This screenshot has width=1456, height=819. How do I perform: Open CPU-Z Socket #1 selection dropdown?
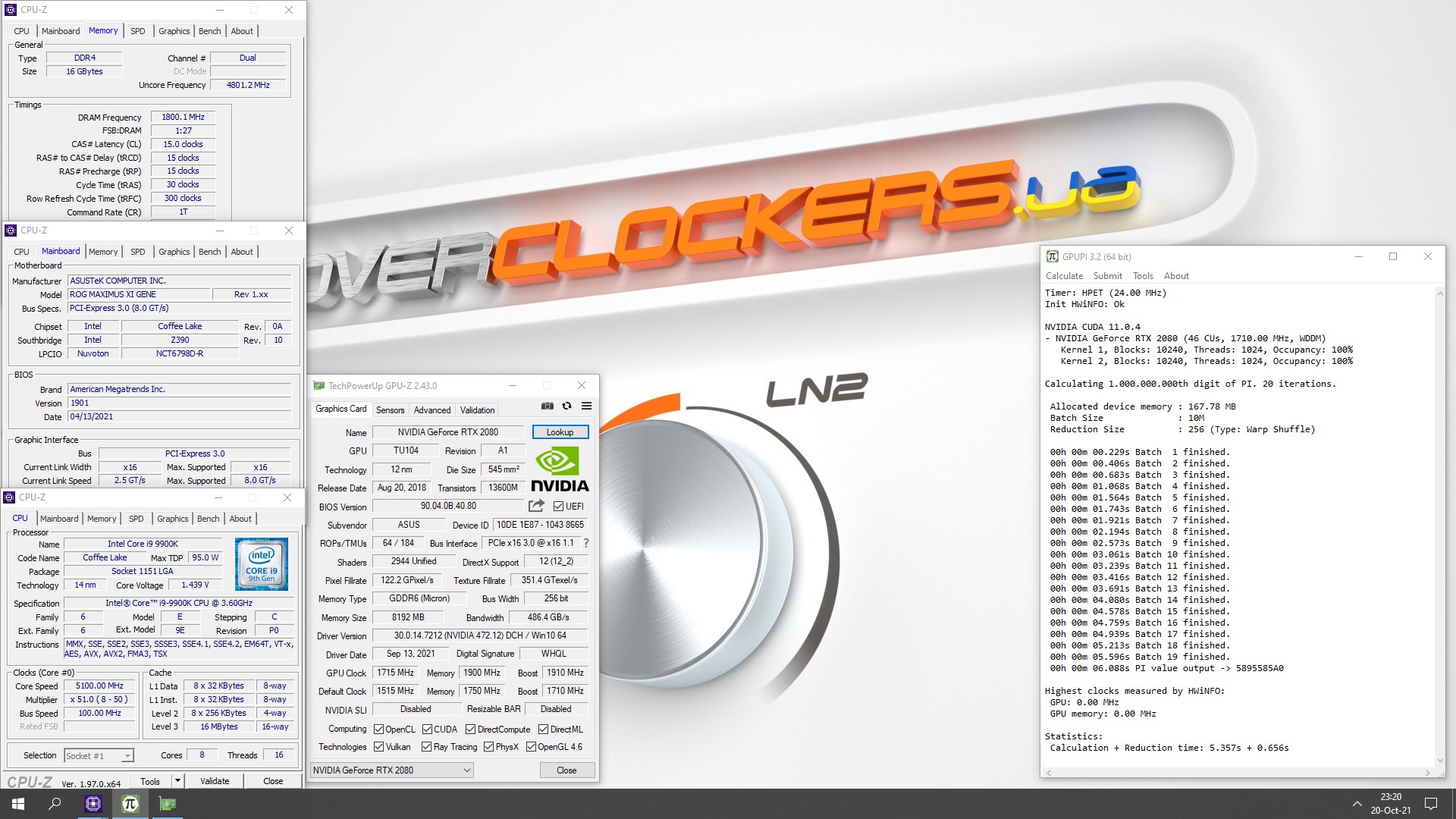tap(99, 755)
